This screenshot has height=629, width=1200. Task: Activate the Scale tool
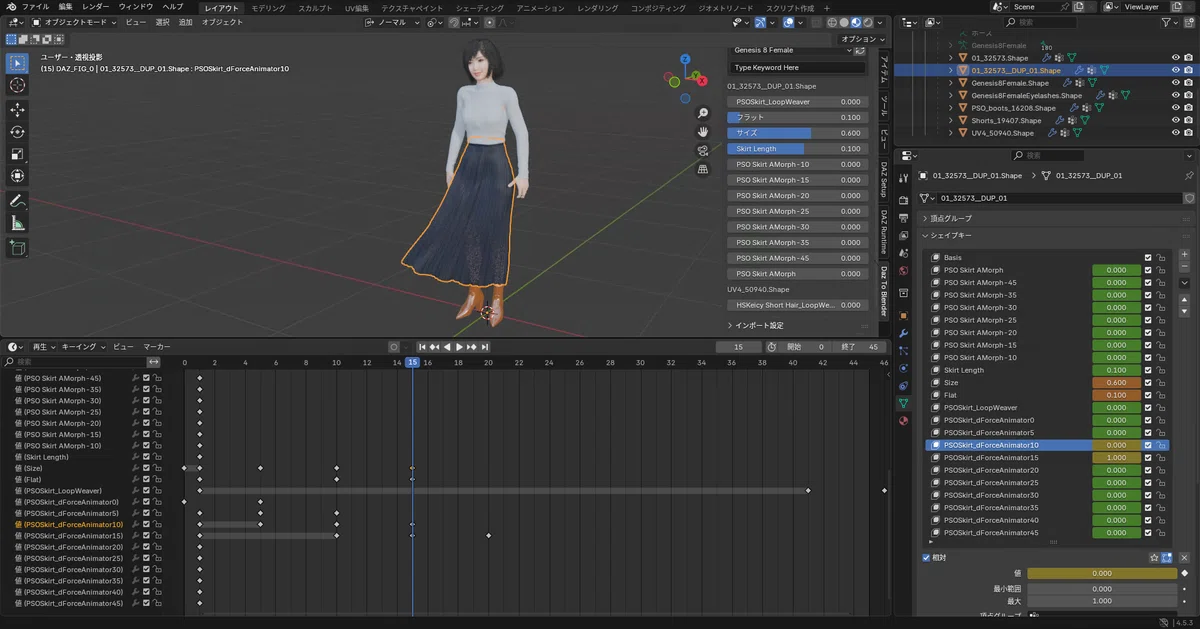tap(18, 154)
